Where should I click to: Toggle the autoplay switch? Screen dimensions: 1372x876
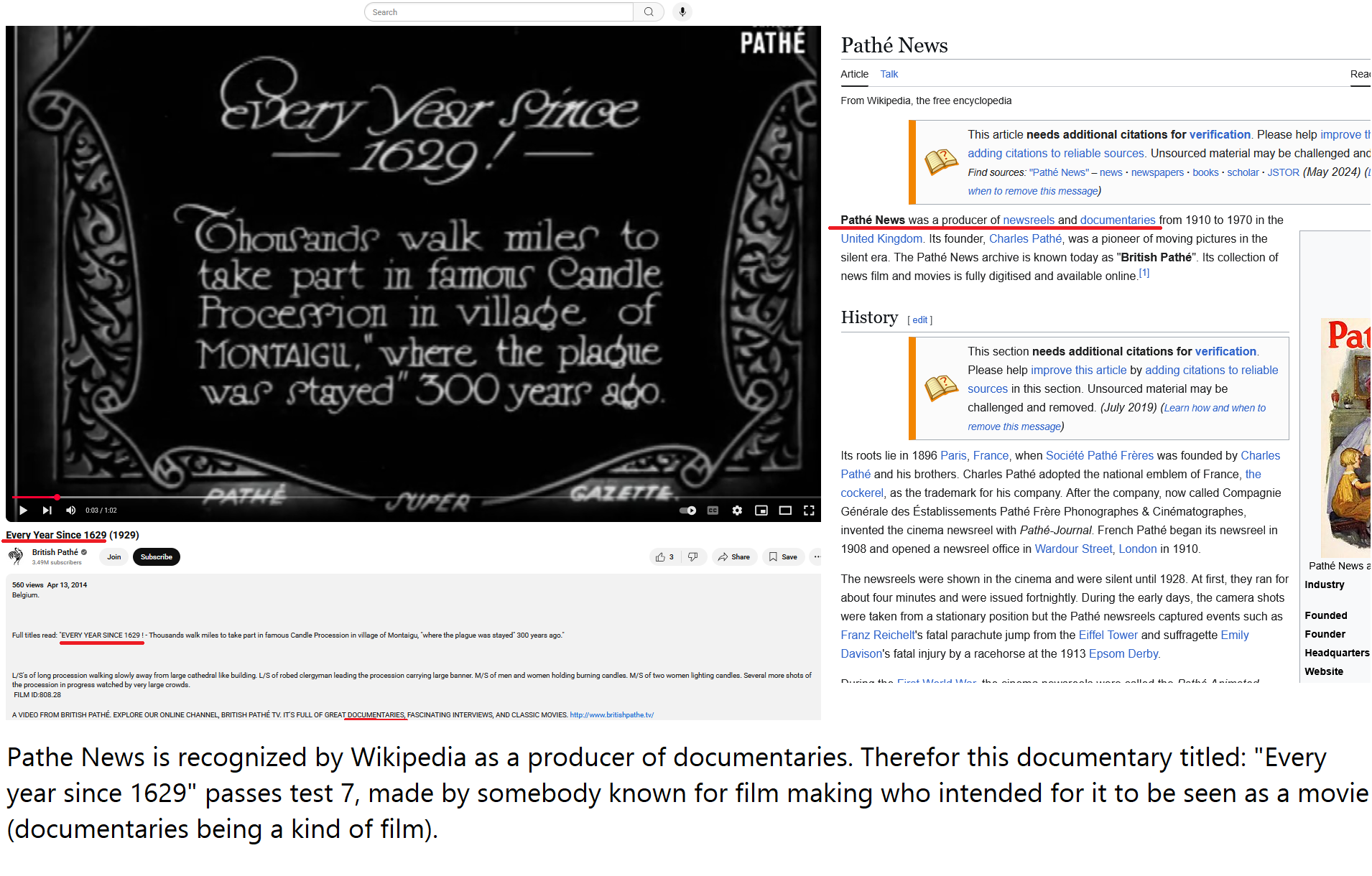click(688, 511)
